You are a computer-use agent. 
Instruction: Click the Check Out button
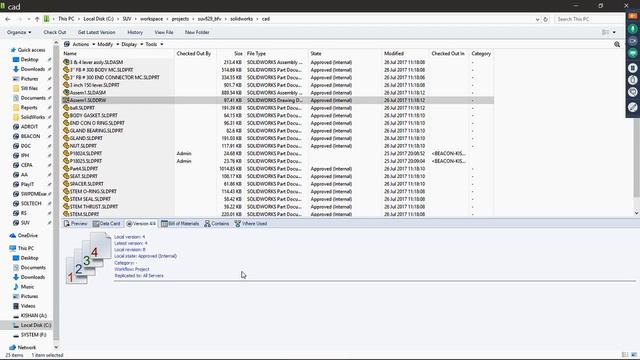click(x=55, y=32)
